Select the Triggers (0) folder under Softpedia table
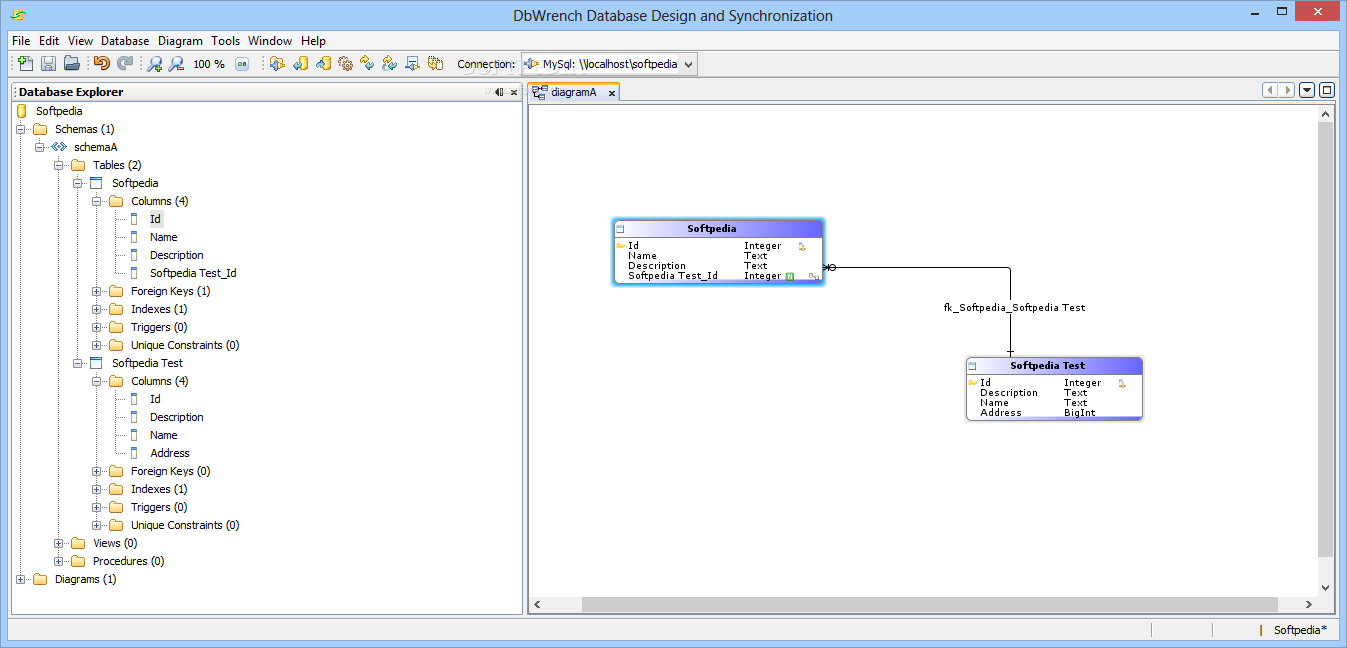1347x648 pixels. pyautogui.click(x=159, y=327)
